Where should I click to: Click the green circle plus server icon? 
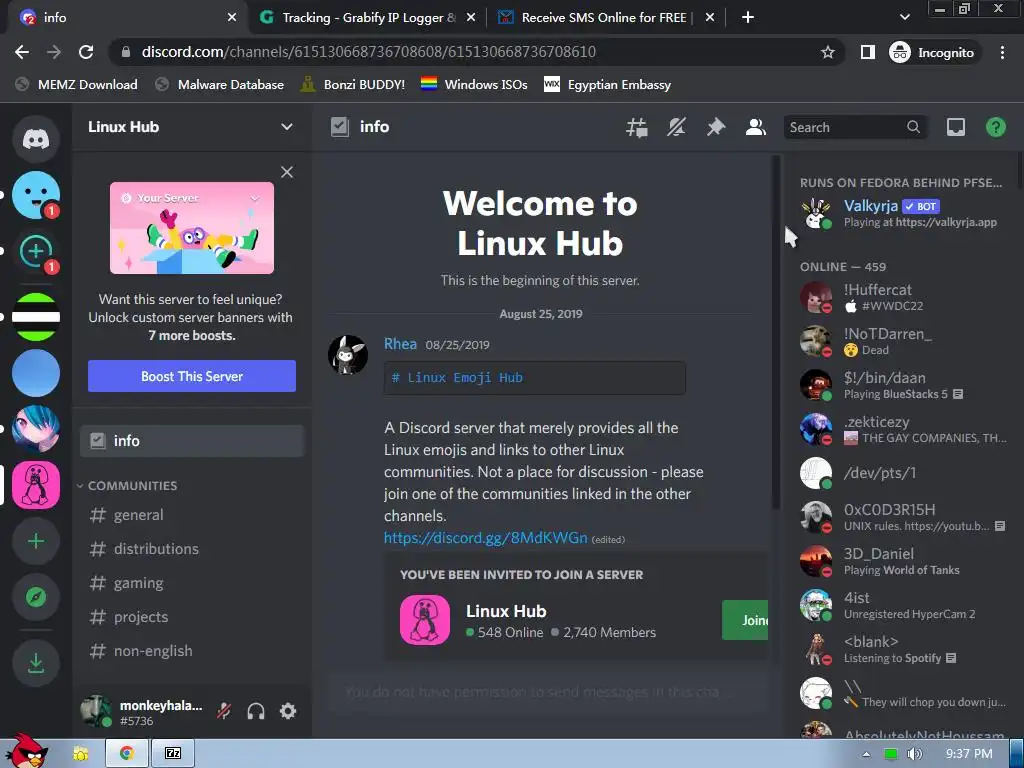(36, 251)
